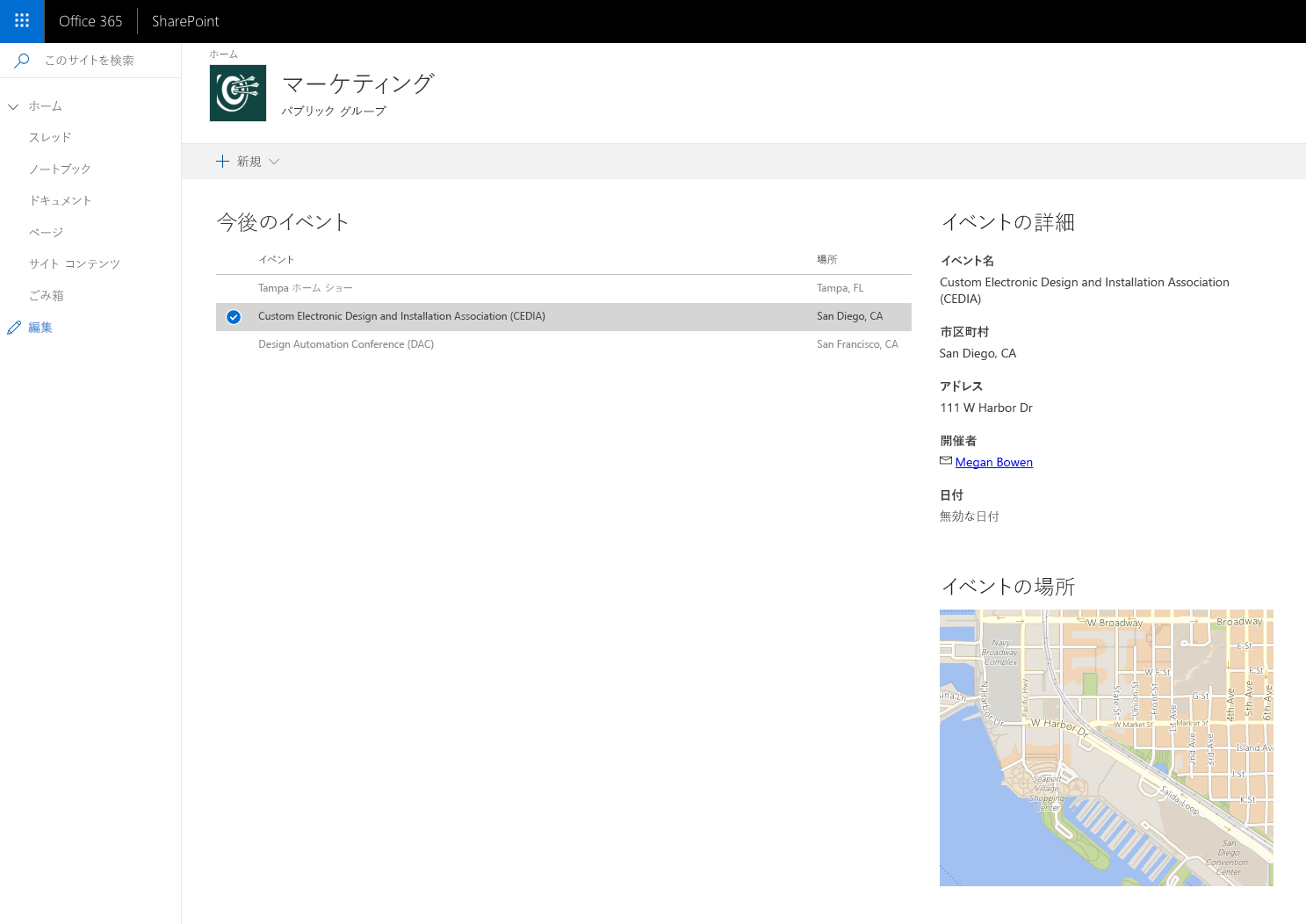Open ページ in left navigation
This screenshot has width=1306, height=924.
[46, 233]
